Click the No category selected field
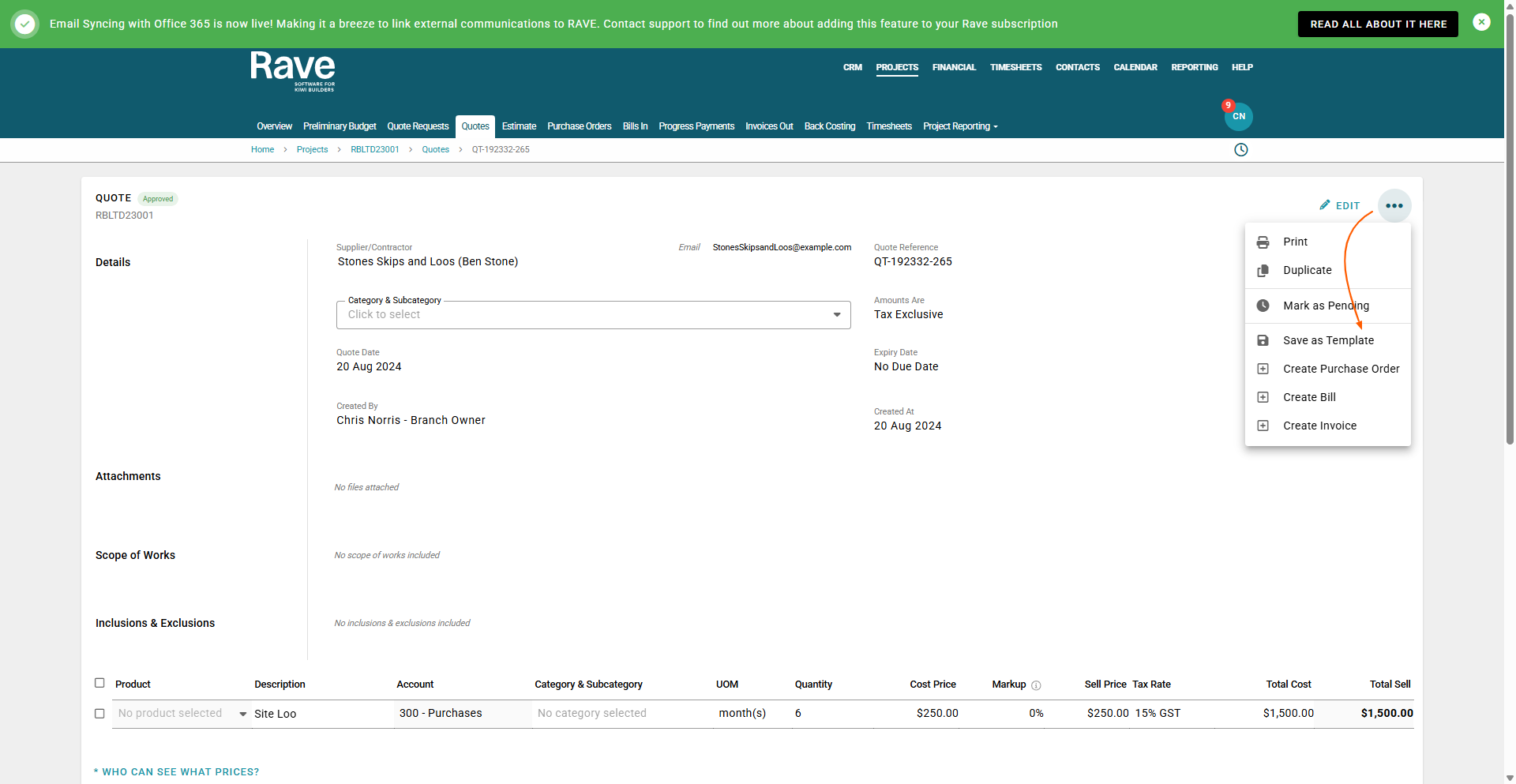Viewport: 1516px width, 784px height. (x=622, y=714)
